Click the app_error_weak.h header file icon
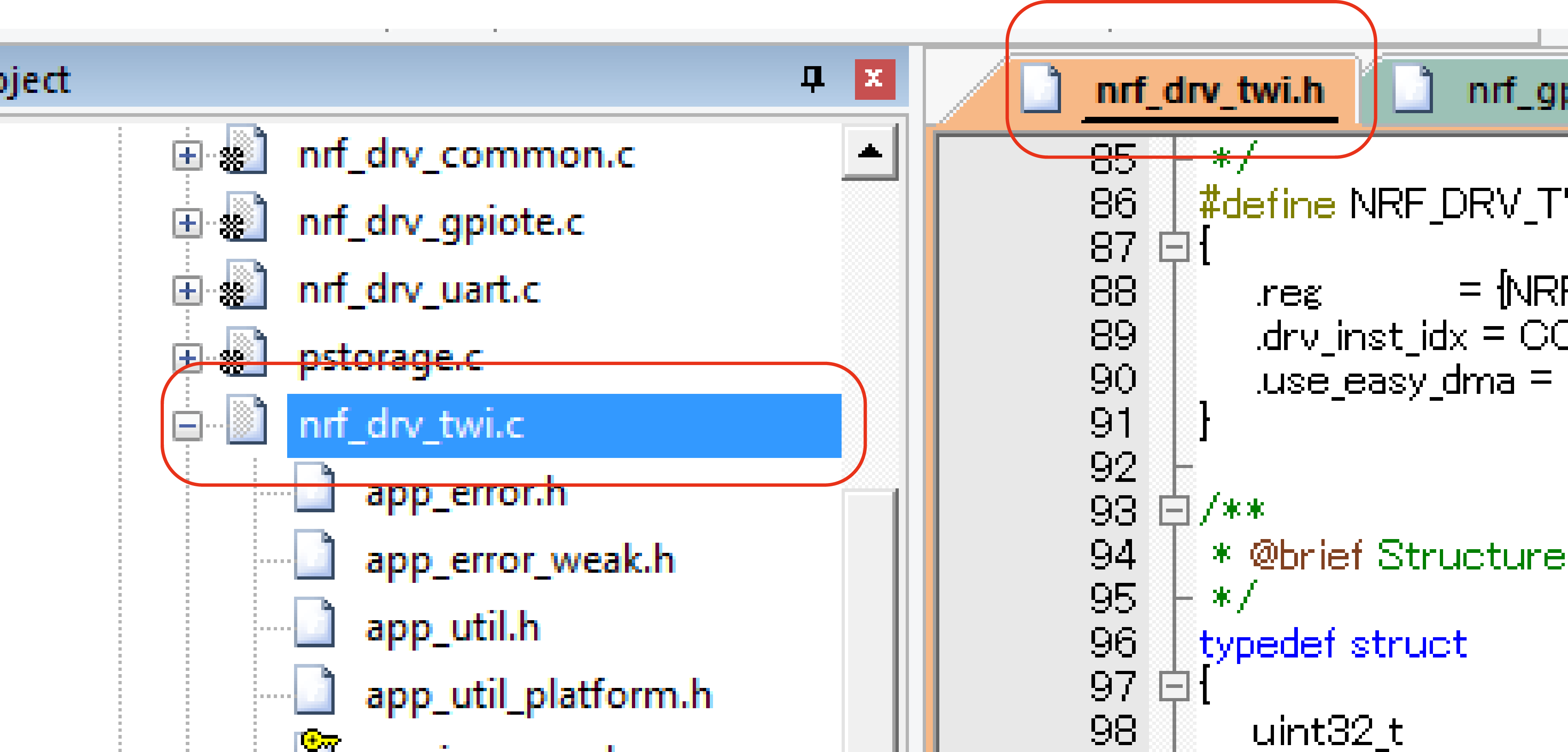The width and height of the screenshot is (1568, 752). pyautogui.click(x=314, y=555)
